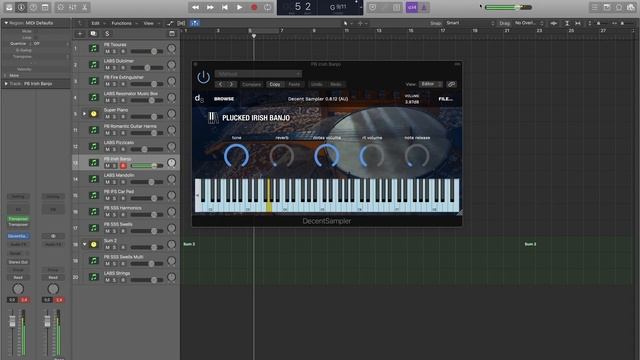Mute the LABS Strings track
The height and width of the screenshot is (360, 640).
107,280
